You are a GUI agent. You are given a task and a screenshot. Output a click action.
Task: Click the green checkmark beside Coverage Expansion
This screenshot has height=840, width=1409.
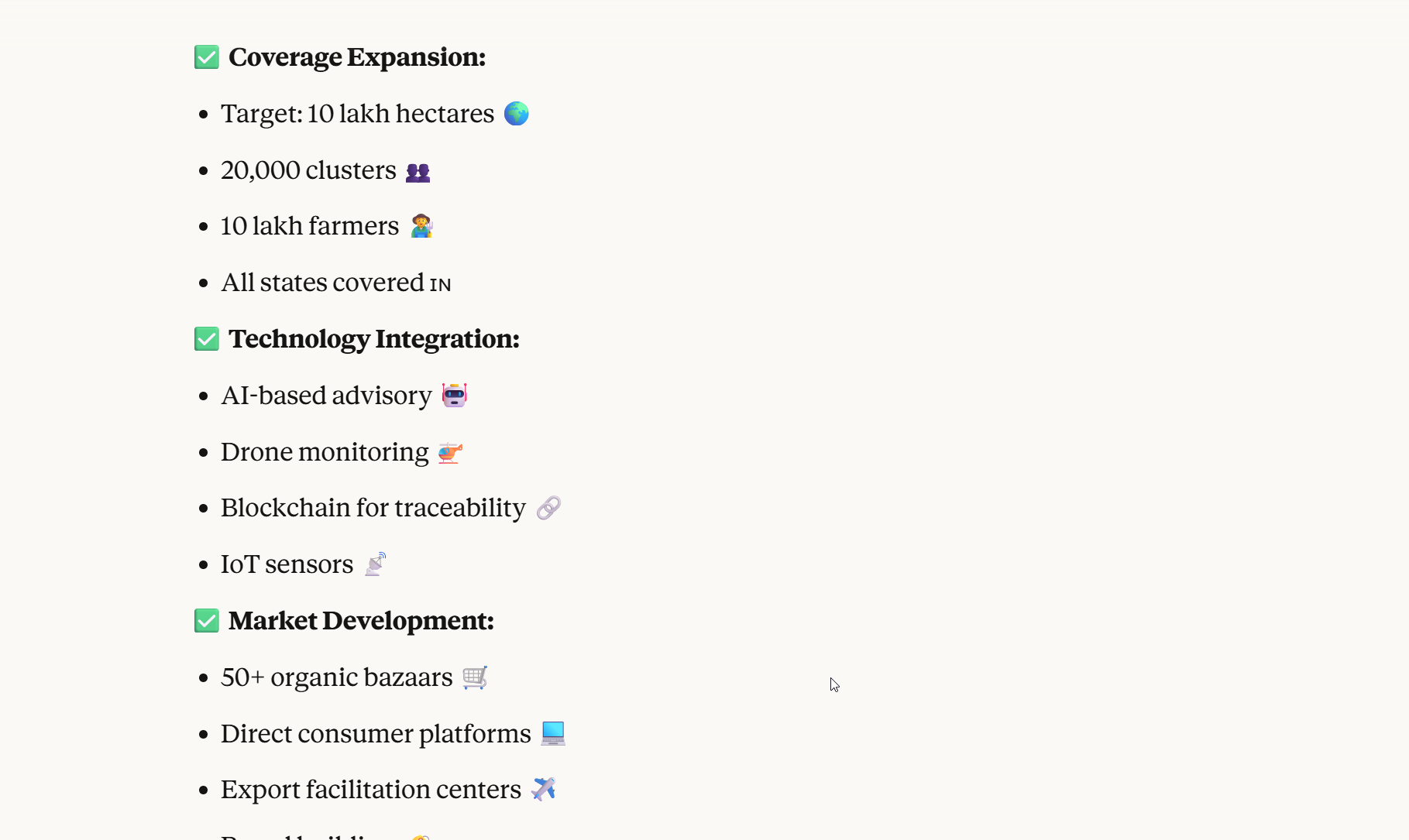207,57
